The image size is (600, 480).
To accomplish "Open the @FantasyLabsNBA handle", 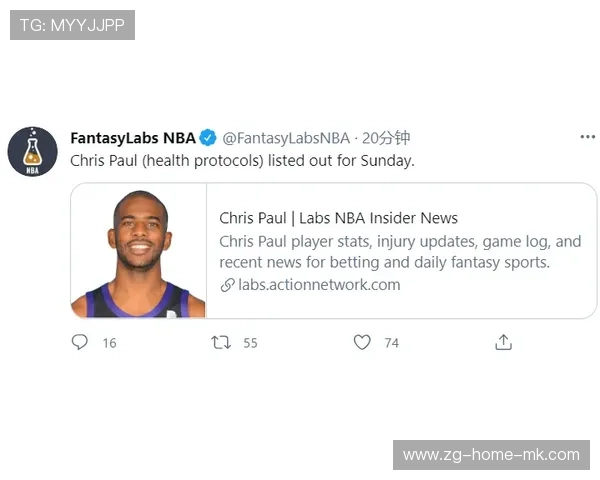I will click(x=286, y=138).
